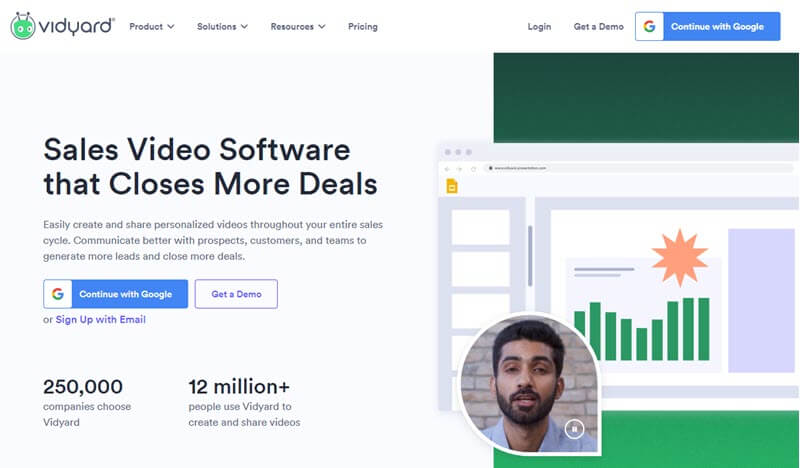Click the presenter video thumbnail
Image resolution: width=800 pixels, height=468 pixels.
529,383
